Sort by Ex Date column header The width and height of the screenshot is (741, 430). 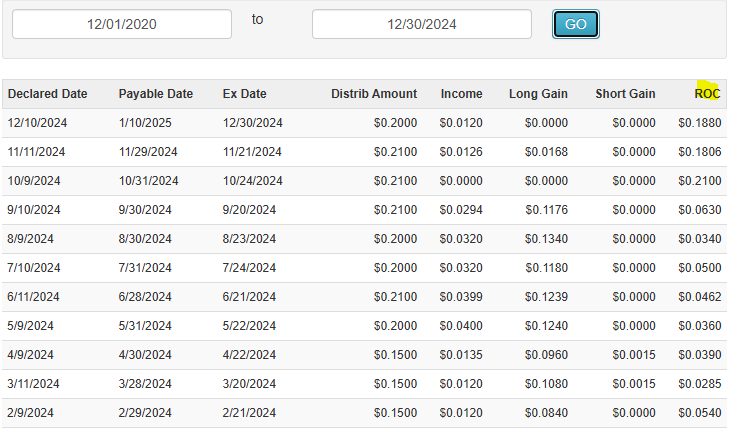[245, 94]
